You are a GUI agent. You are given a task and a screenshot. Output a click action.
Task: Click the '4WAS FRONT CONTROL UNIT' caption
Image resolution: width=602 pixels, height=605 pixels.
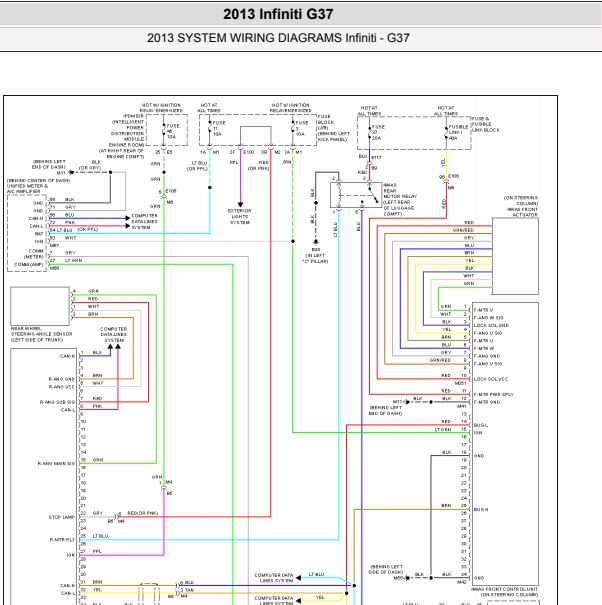tap(505, 589)
